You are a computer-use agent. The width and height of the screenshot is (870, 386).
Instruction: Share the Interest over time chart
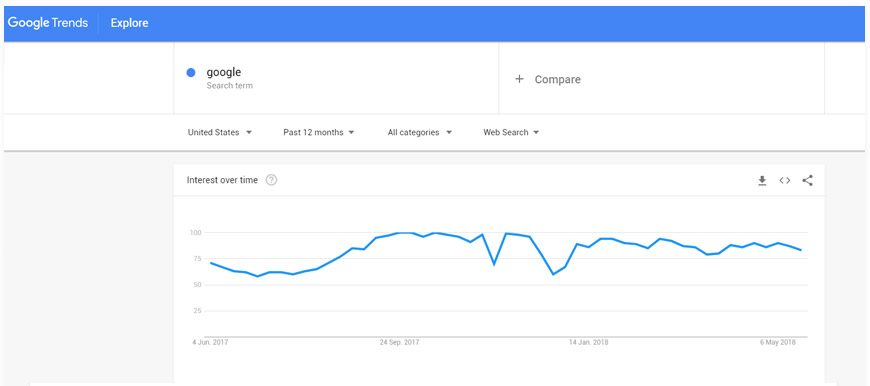(808, 180)
